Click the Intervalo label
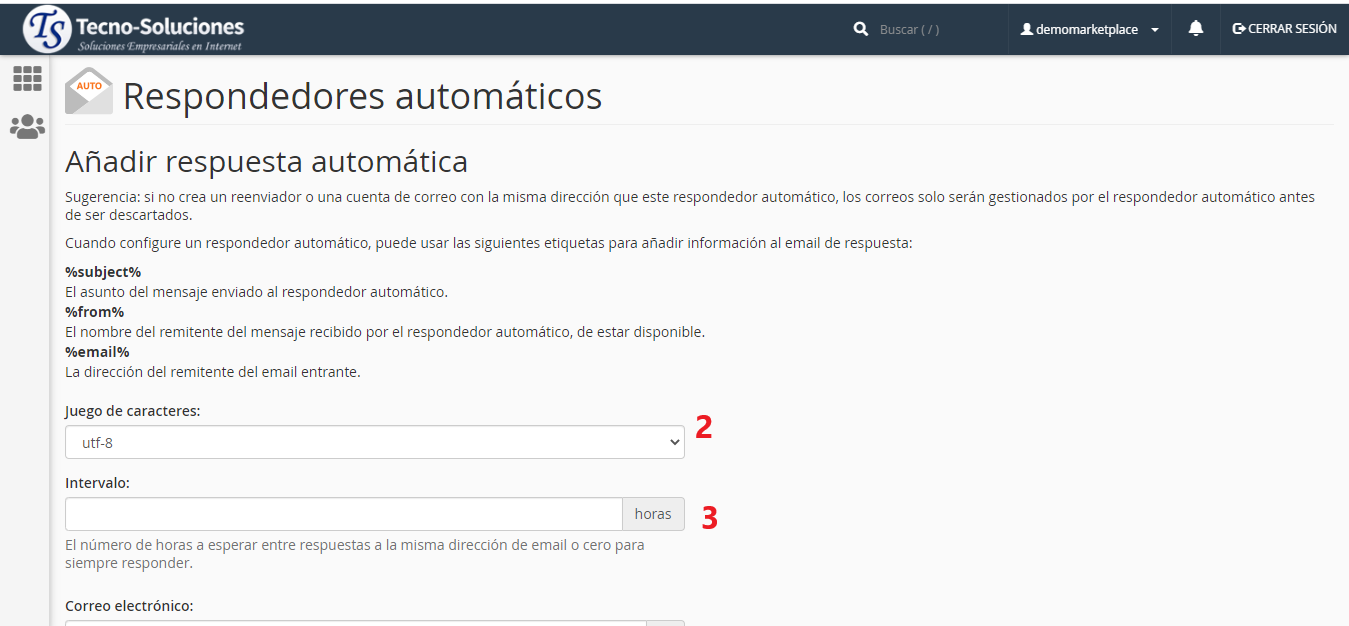 [97, 483]
